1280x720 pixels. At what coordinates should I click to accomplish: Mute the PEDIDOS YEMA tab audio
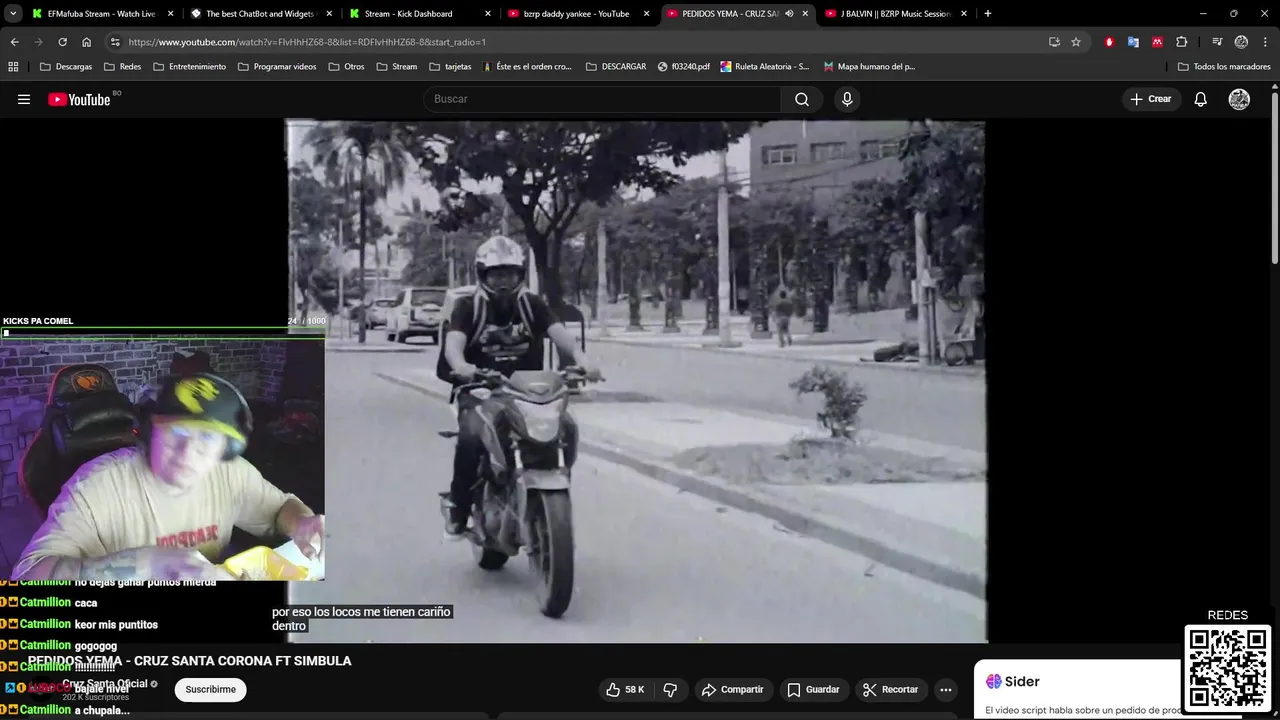[x=789, y=14]
